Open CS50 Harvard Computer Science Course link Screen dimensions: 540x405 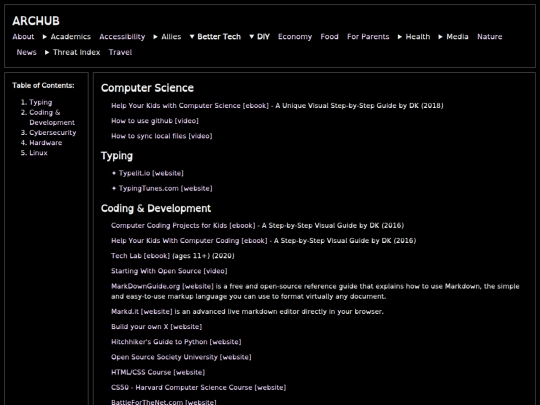click(x=198, y=387)
